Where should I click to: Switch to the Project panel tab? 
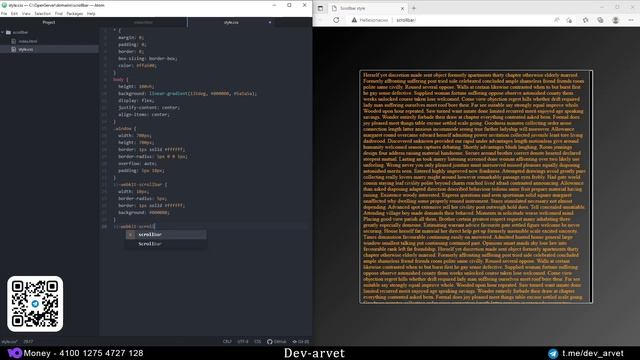pos(49,22)
